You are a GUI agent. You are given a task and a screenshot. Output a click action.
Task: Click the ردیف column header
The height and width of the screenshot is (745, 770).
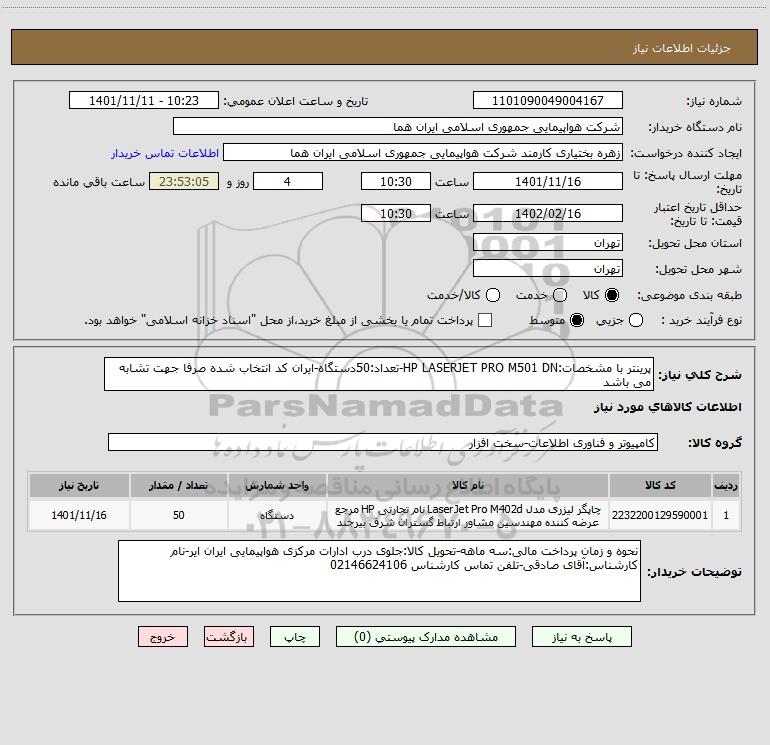(726, 485)
